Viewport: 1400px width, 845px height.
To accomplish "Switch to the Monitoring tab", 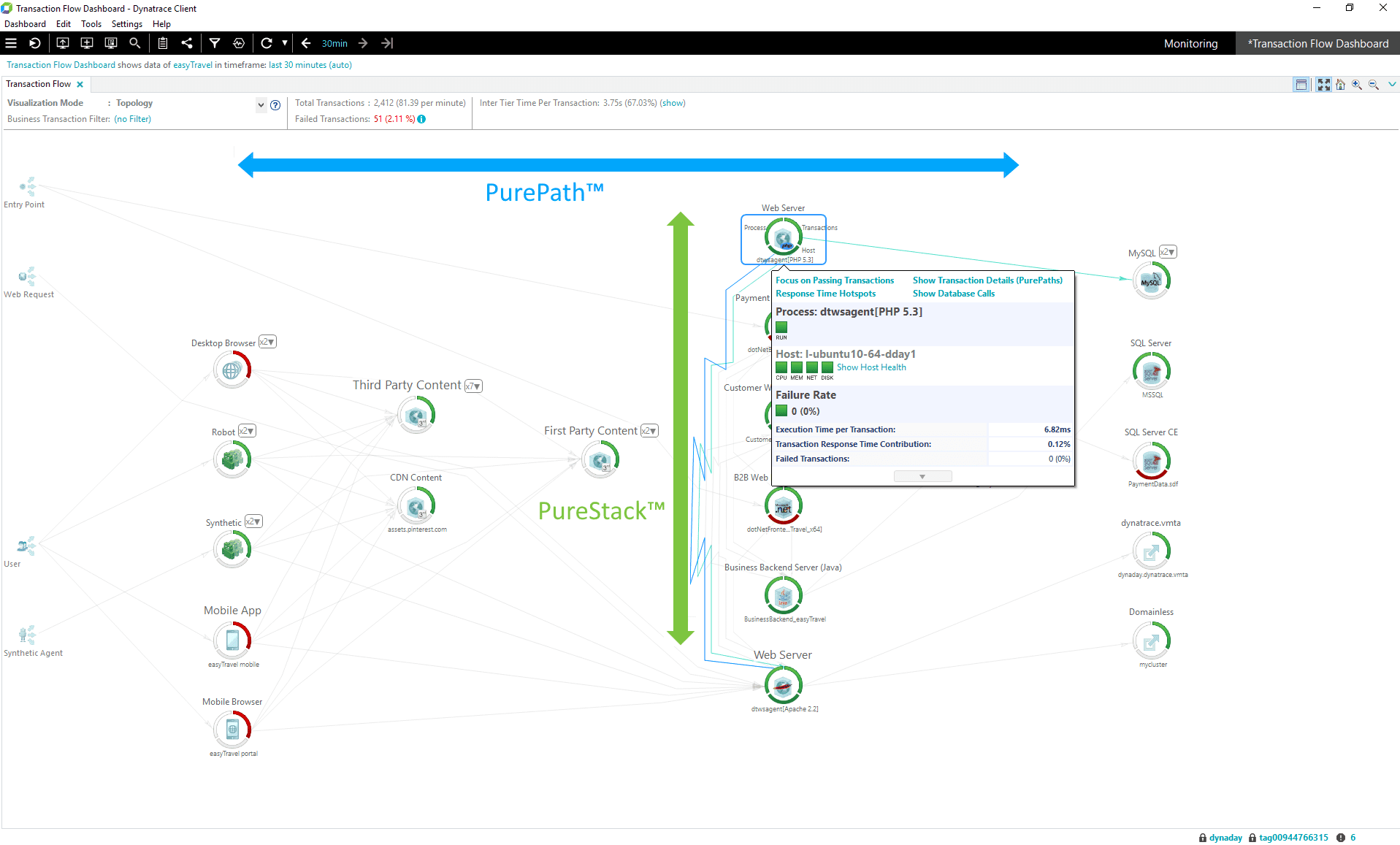I will (1190, 44).
